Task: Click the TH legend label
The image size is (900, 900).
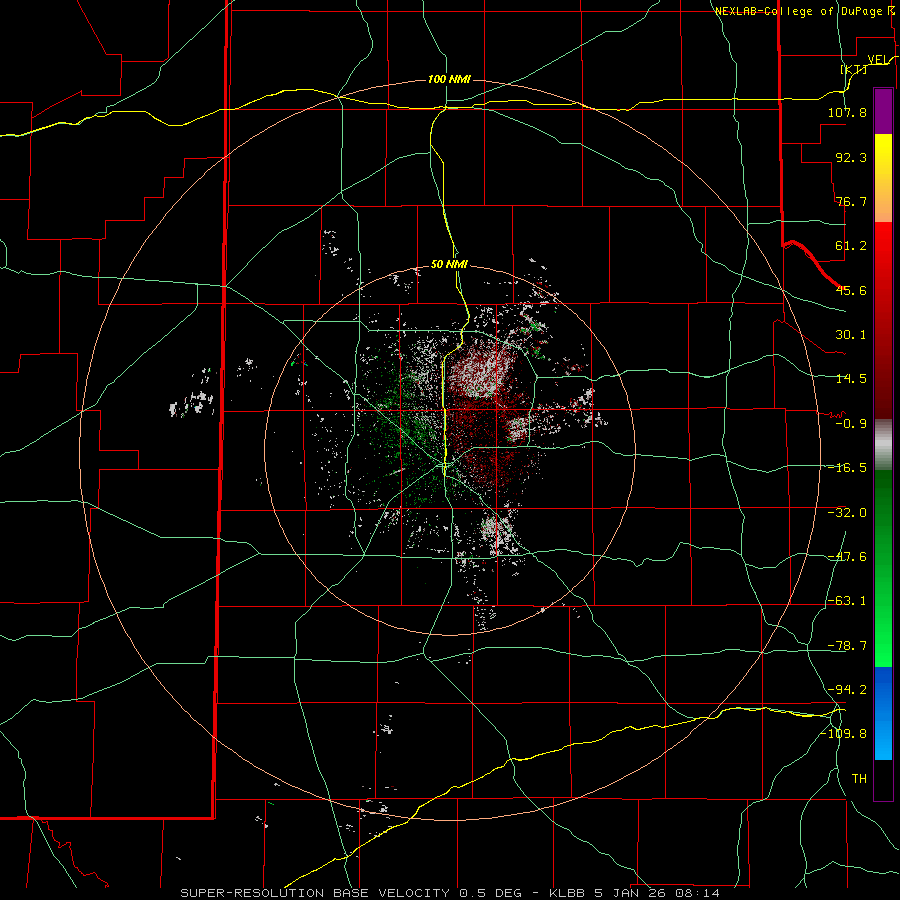Action: (x=859, y=778)
